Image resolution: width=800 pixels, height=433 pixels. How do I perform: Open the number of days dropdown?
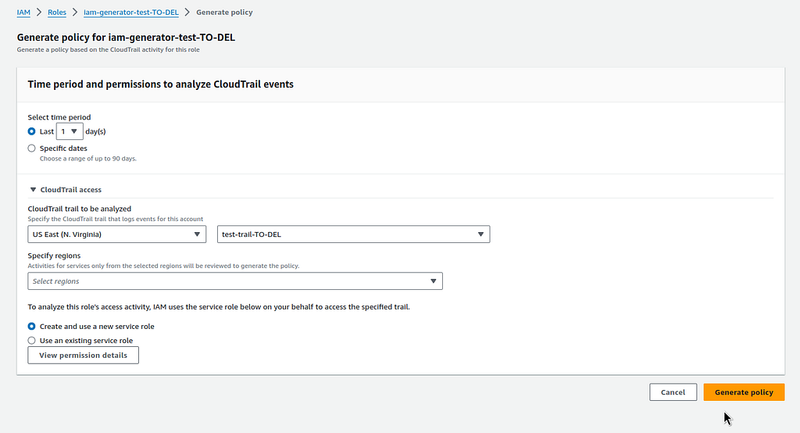69,132
